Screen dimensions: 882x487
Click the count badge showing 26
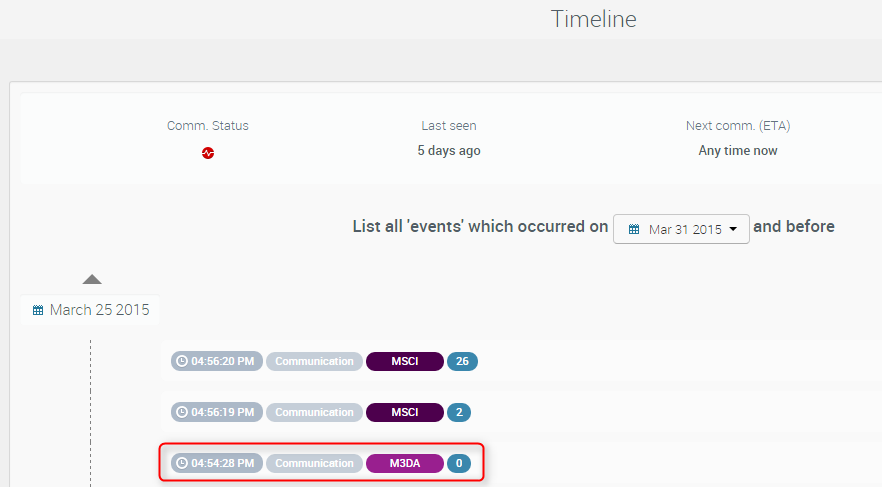click(x=462, y=361)
